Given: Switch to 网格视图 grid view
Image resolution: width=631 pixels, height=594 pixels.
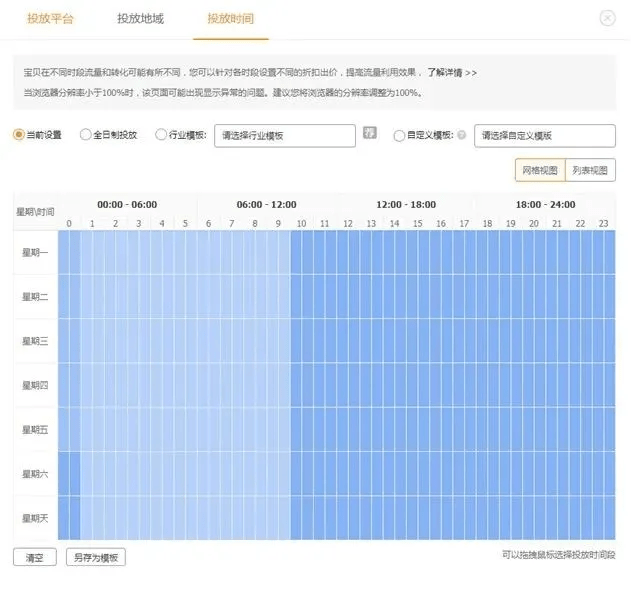Looking at the screenshot, I should click(x=540, y=170).
